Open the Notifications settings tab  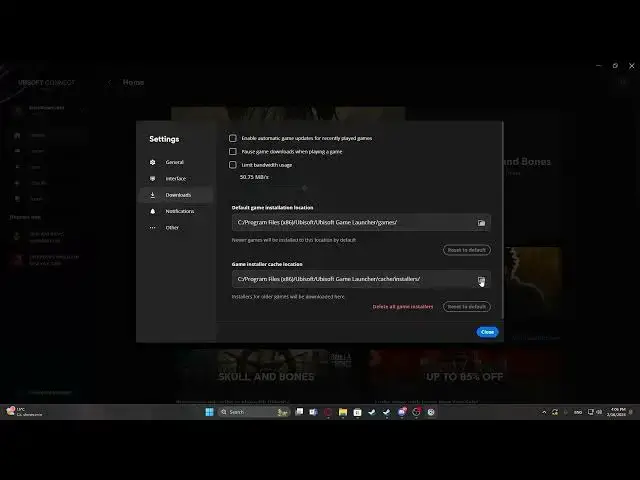[x=176, y=211]
